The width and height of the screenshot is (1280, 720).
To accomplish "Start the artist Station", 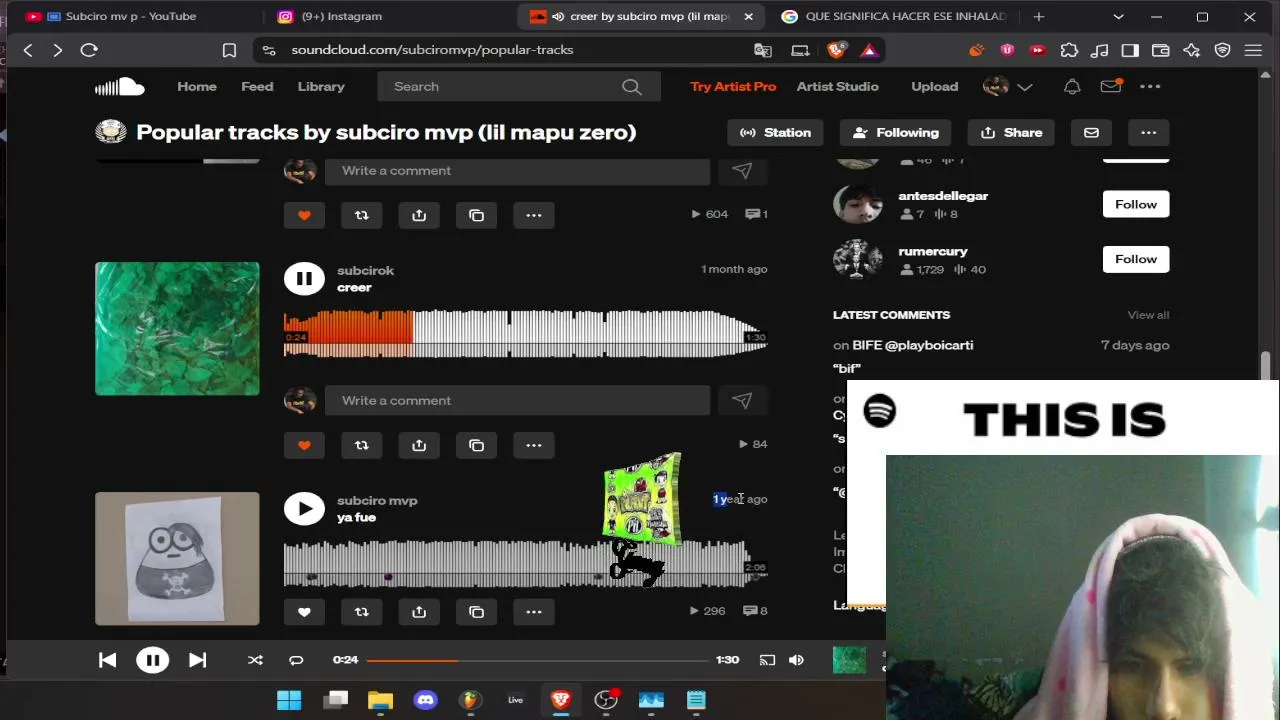I will pyautogui.click(x=775, y=132).
